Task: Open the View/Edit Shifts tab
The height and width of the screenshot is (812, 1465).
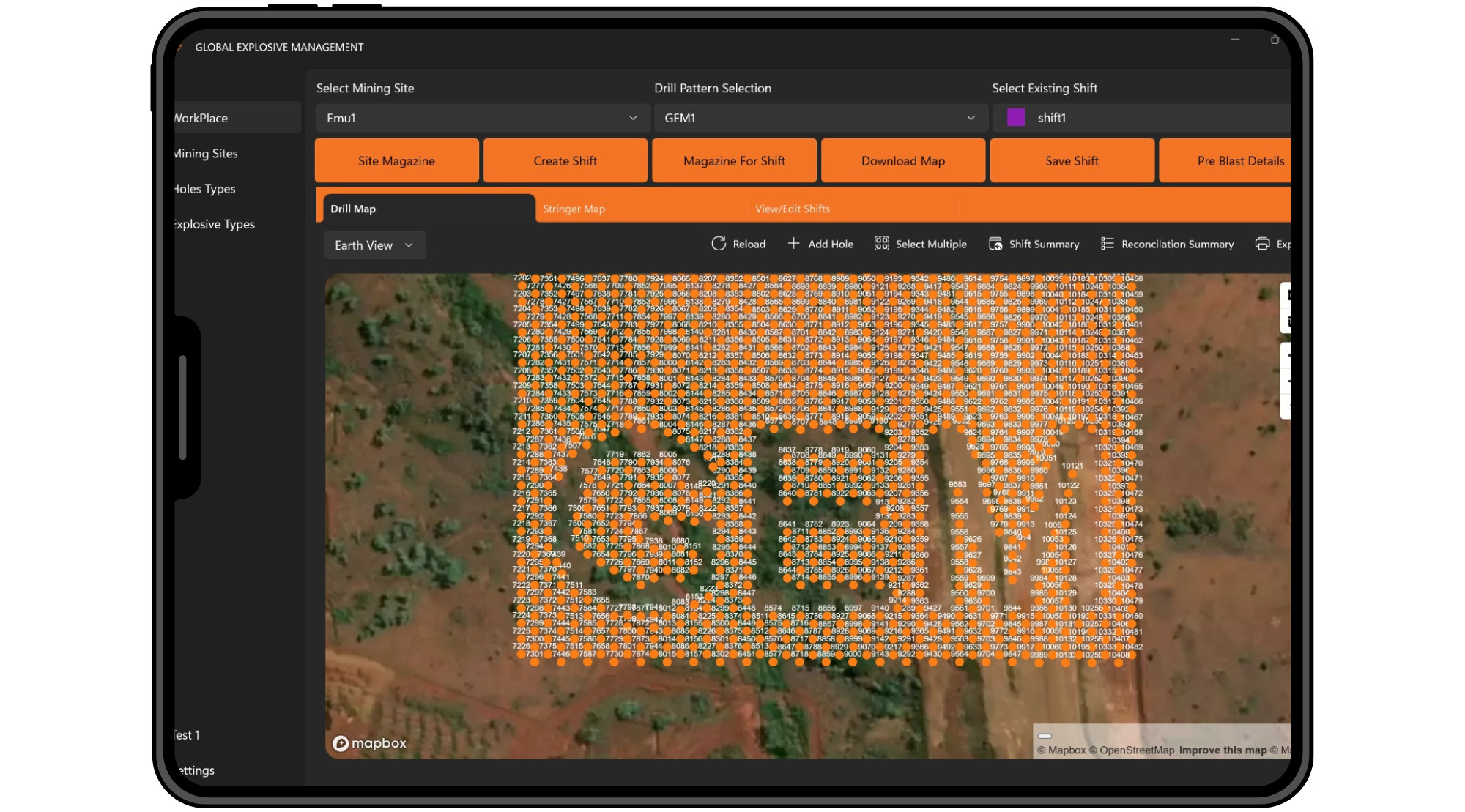Action: point(792,208)
